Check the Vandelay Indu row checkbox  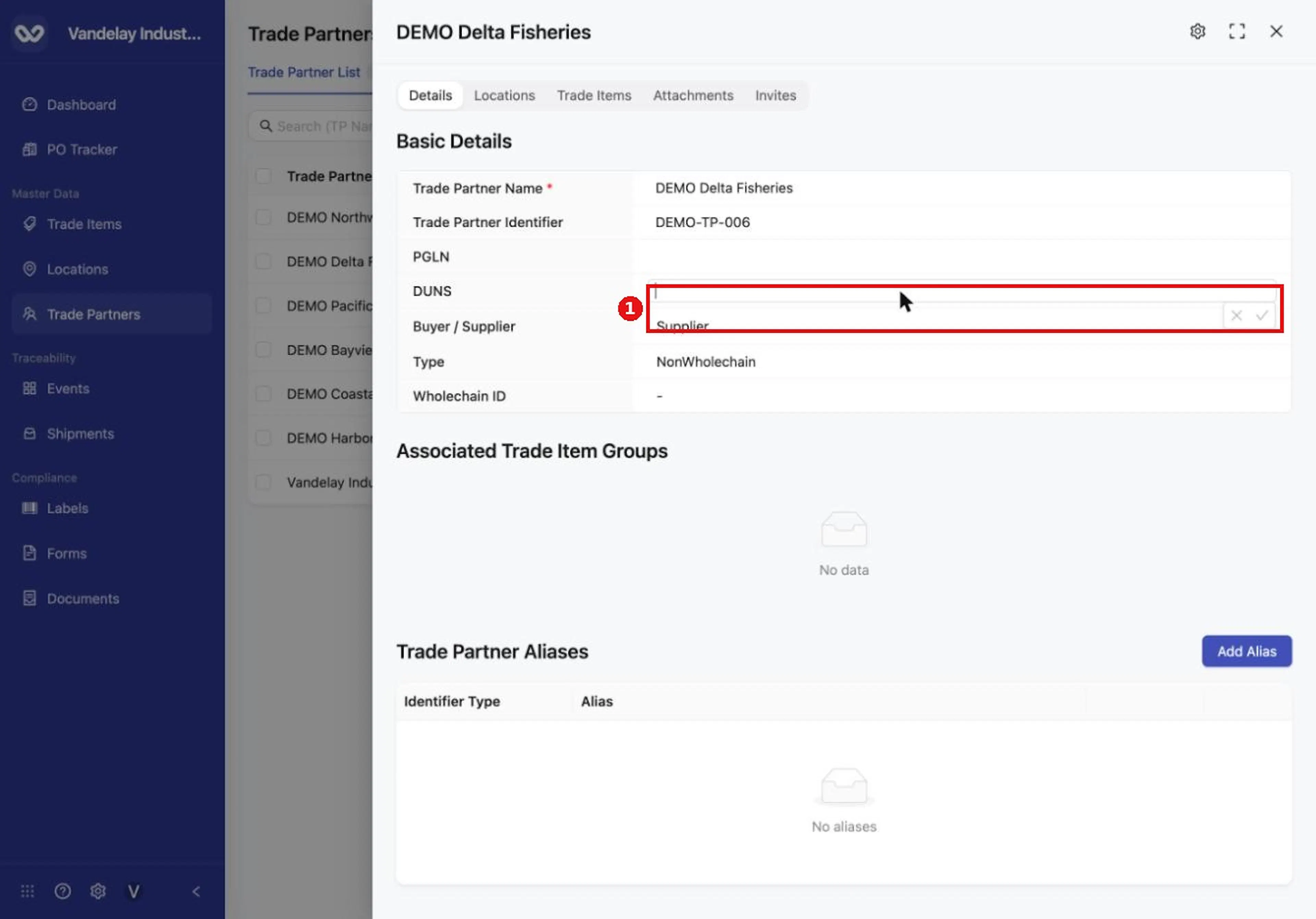(264, 482)
